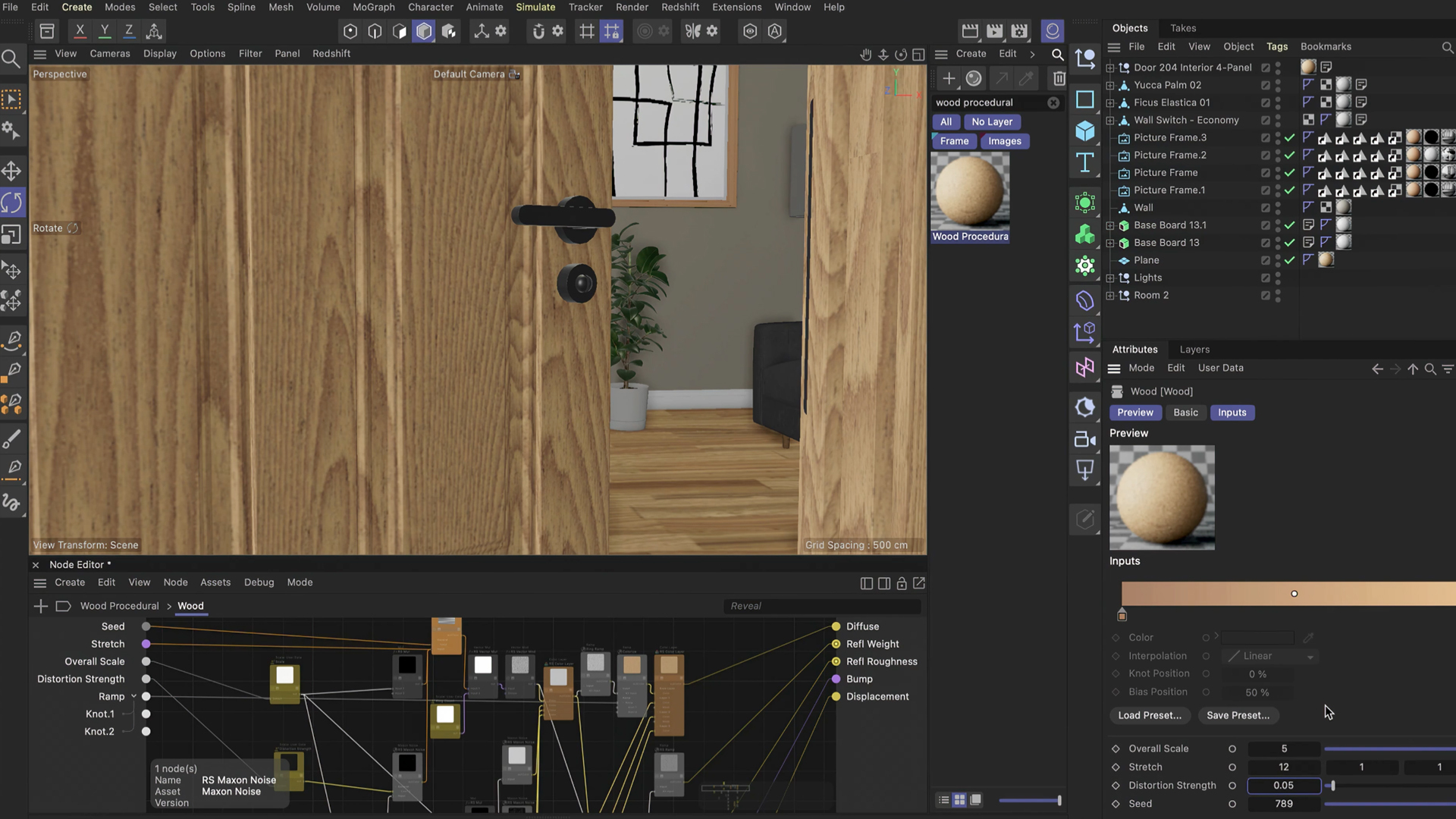Switch to the Takes tab
This screenshot has width=1456, height=819.
pos(1182,28)
